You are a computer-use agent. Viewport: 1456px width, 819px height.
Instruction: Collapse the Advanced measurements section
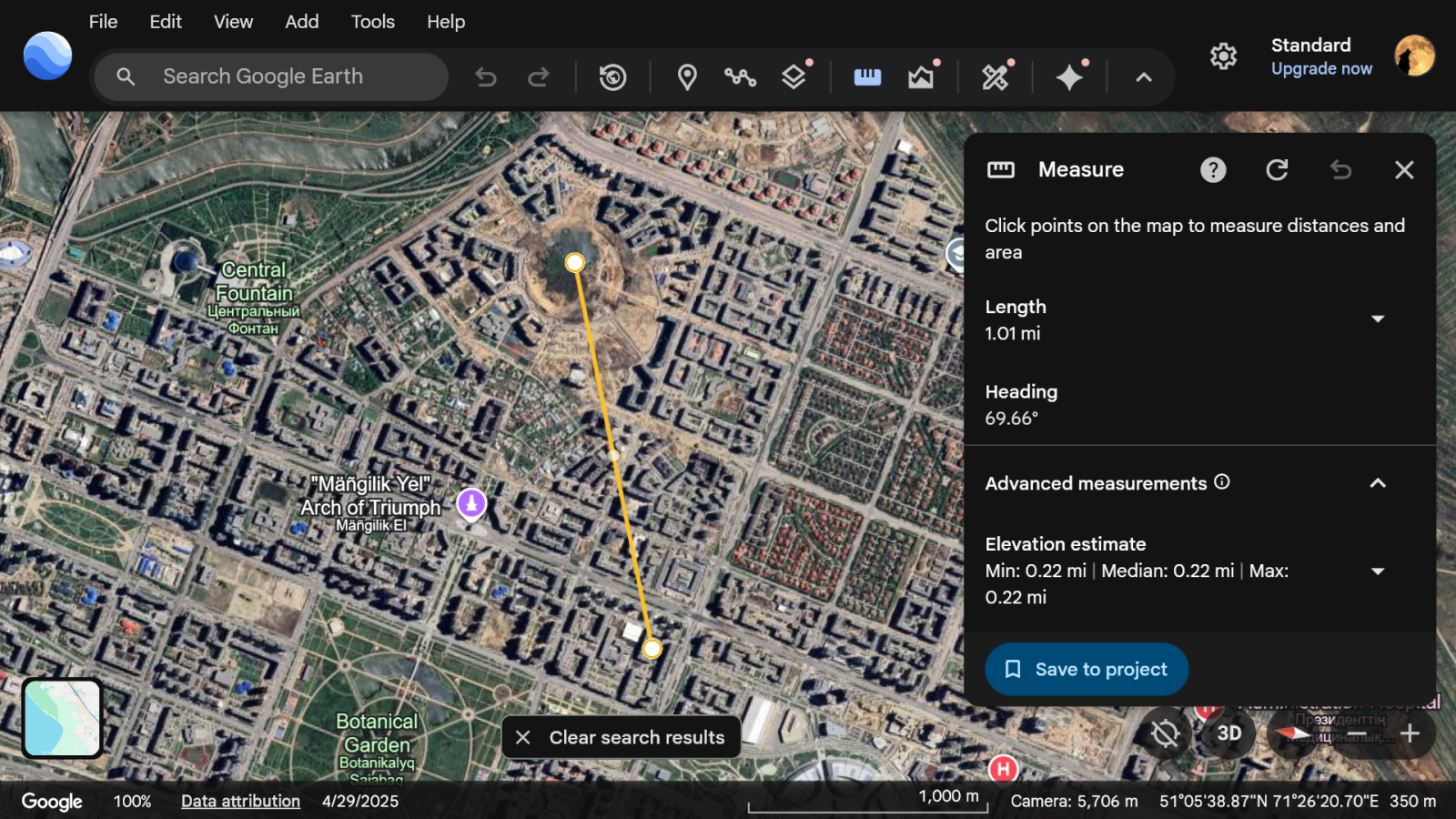tap(1377, 483)
